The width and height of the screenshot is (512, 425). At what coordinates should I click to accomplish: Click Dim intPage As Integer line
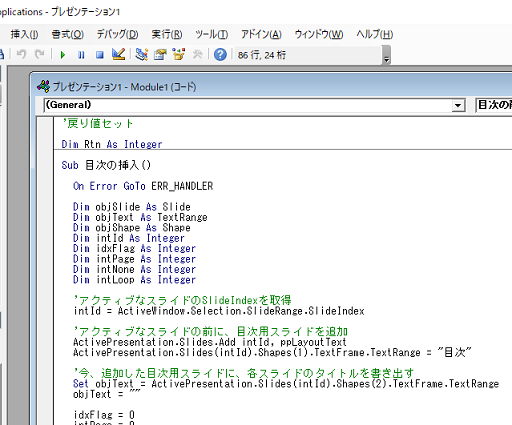(x=134, y=259)
